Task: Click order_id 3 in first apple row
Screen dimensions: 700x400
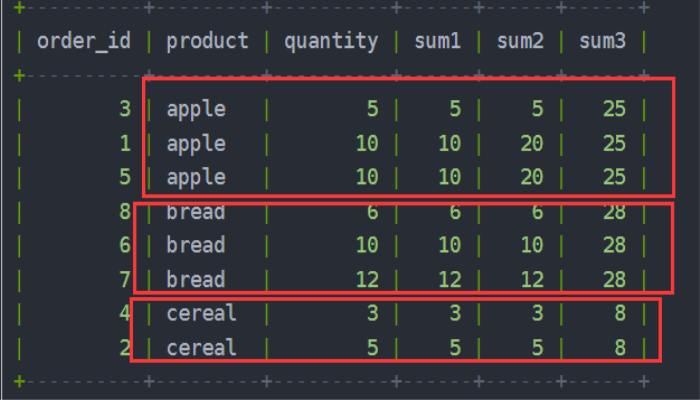Action: pos(125,109)
